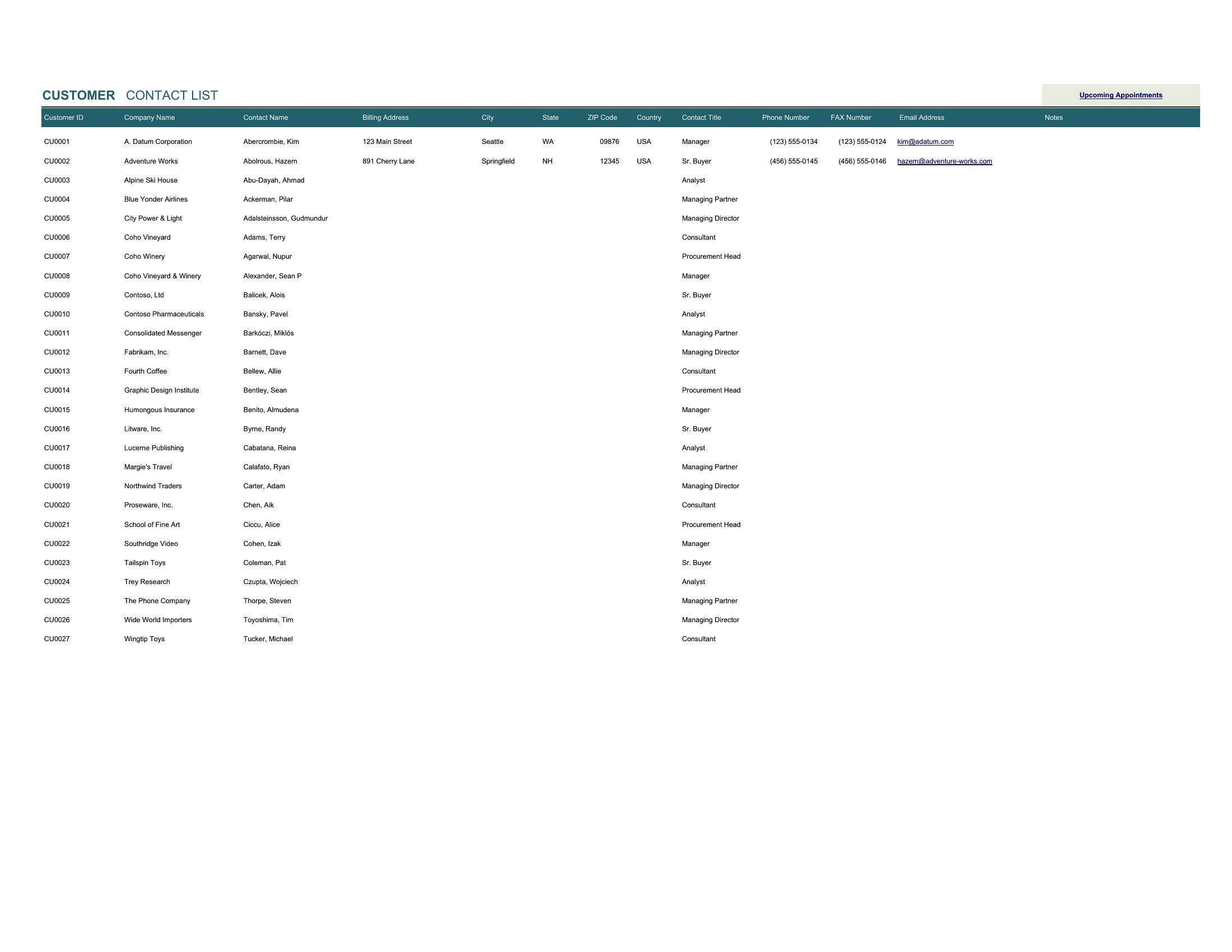Select the School of Fine Art cell
The height and width of the screenshot is (952, 1232).
coord(152,525)
